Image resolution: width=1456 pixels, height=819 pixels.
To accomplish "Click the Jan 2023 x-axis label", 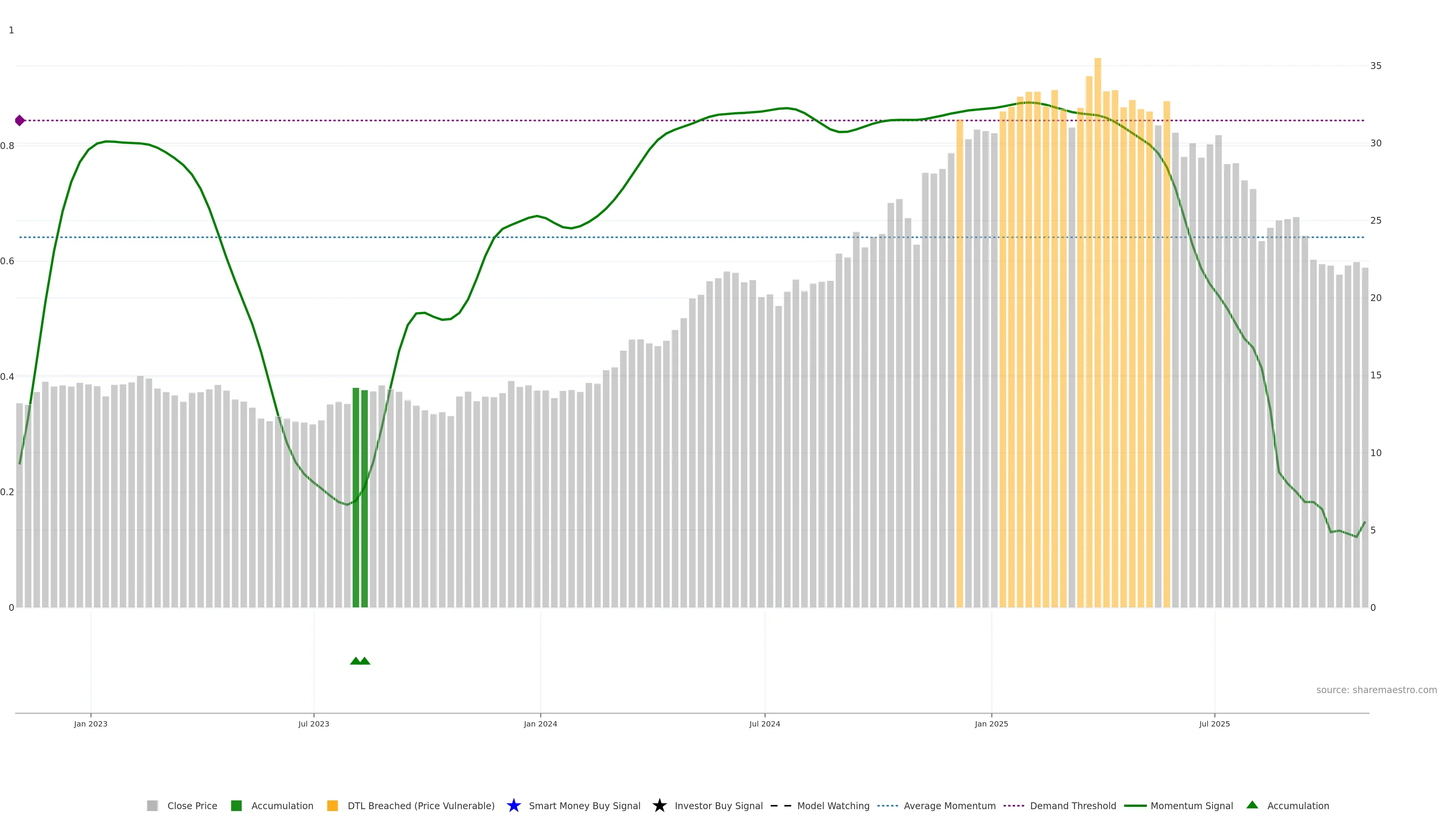I will coord(91,723).
